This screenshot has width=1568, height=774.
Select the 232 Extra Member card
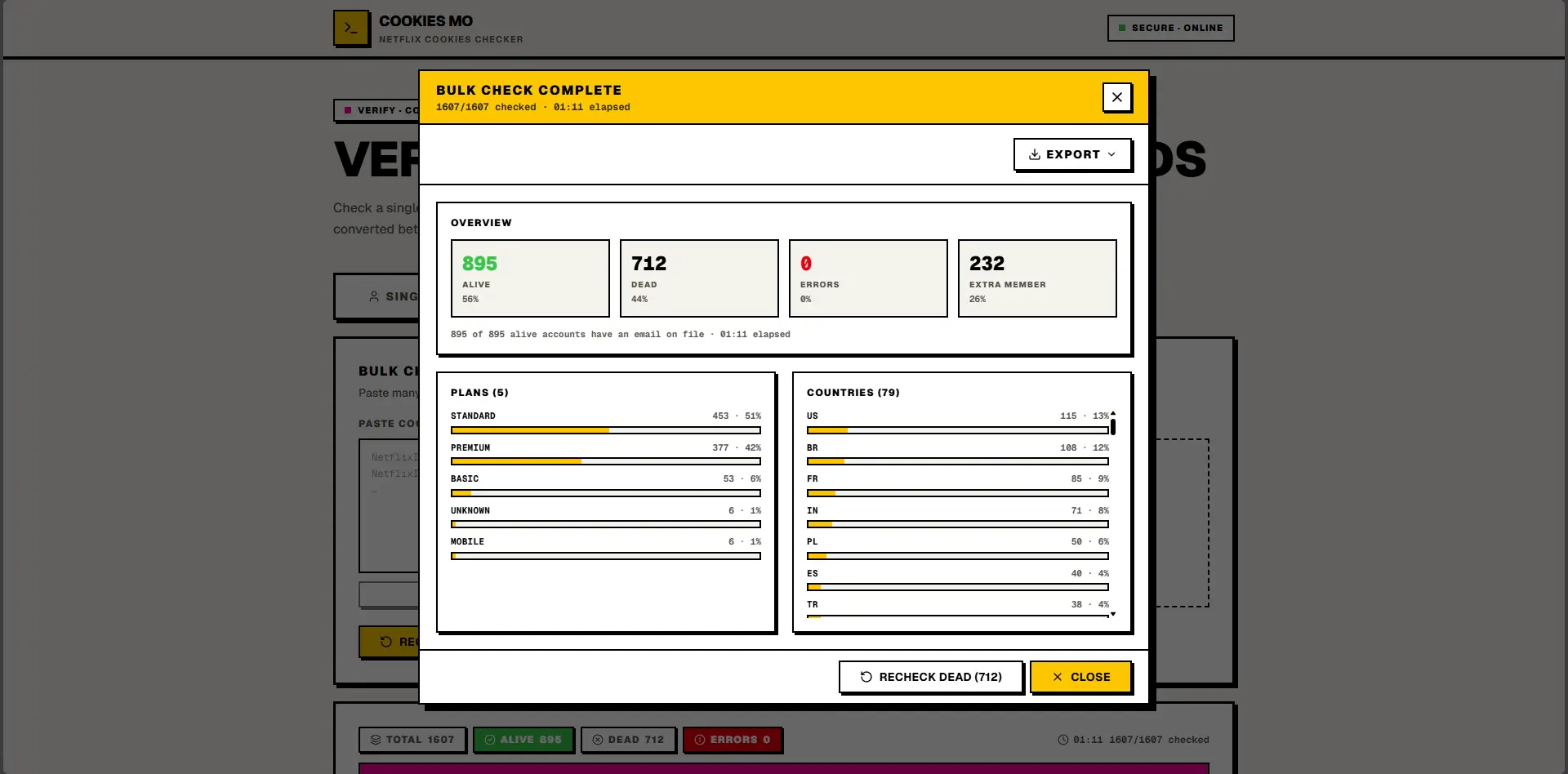click(x=1037, y=278)
